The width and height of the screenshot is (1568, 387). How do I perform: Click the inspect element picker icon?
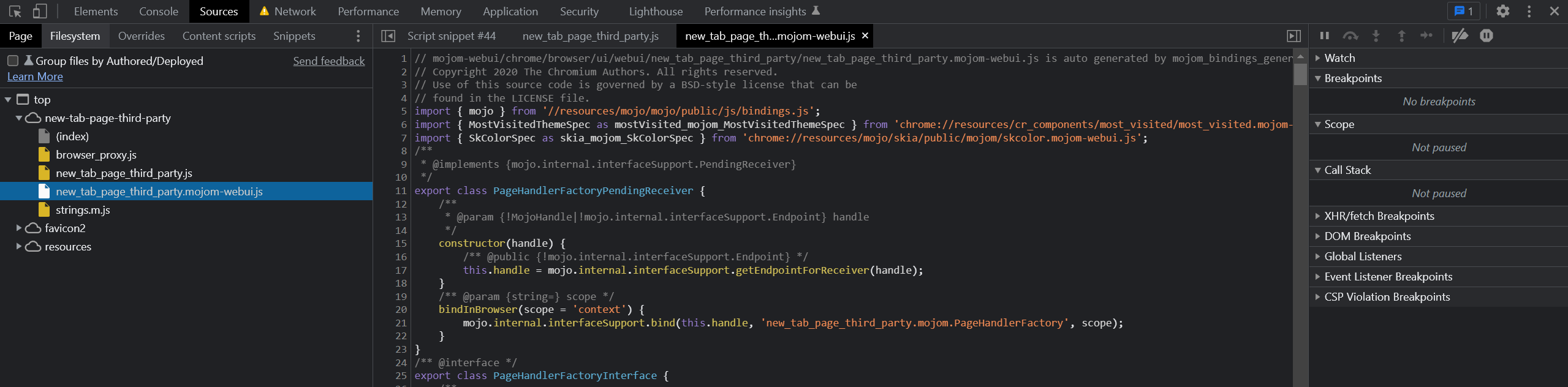tap(15, 12)
